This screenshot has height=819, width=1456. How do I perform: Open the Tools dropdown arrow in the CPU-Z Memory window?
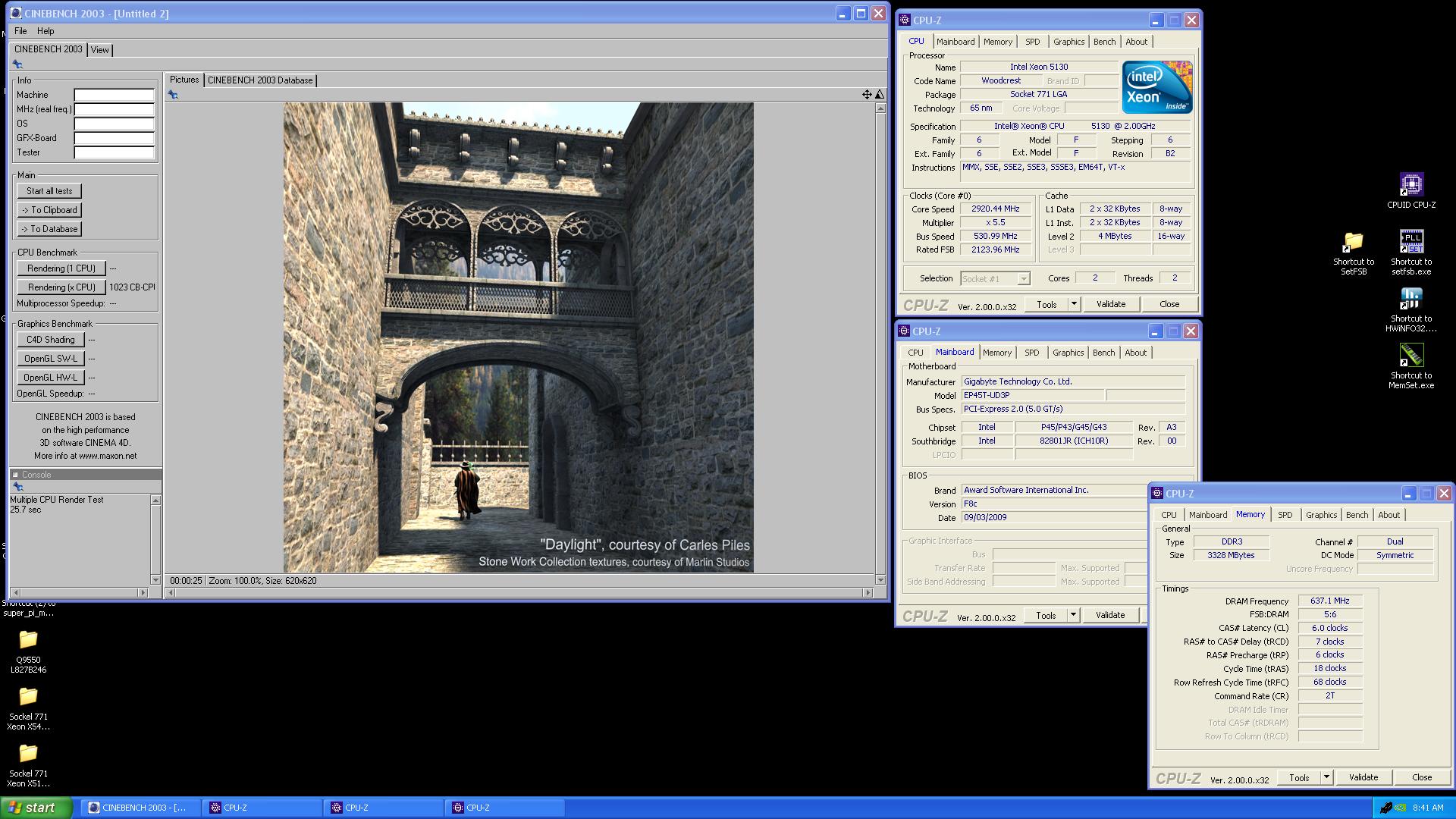(1326, 777)
